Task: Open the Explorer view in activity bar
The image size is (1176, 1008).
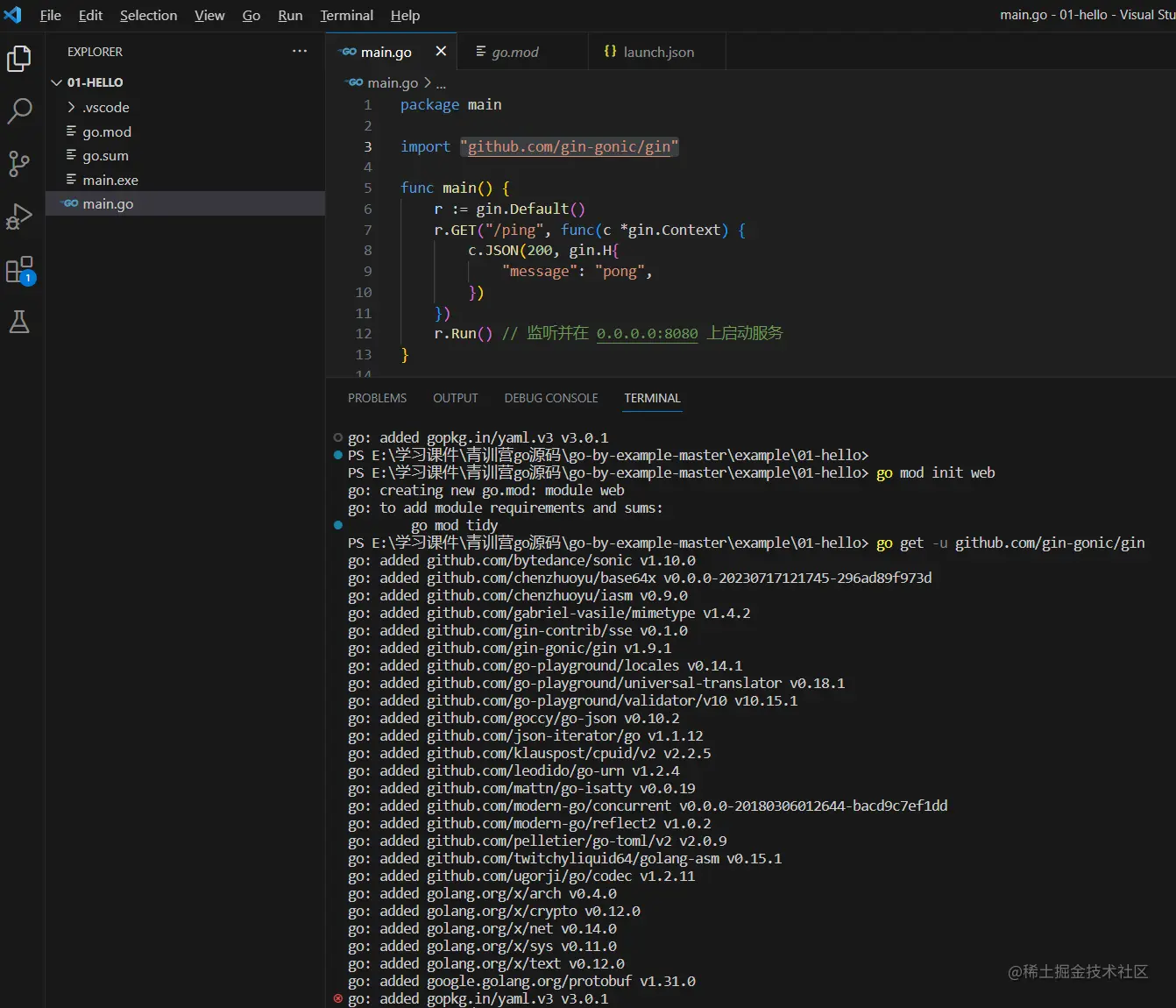Action: tap(19, 59)
